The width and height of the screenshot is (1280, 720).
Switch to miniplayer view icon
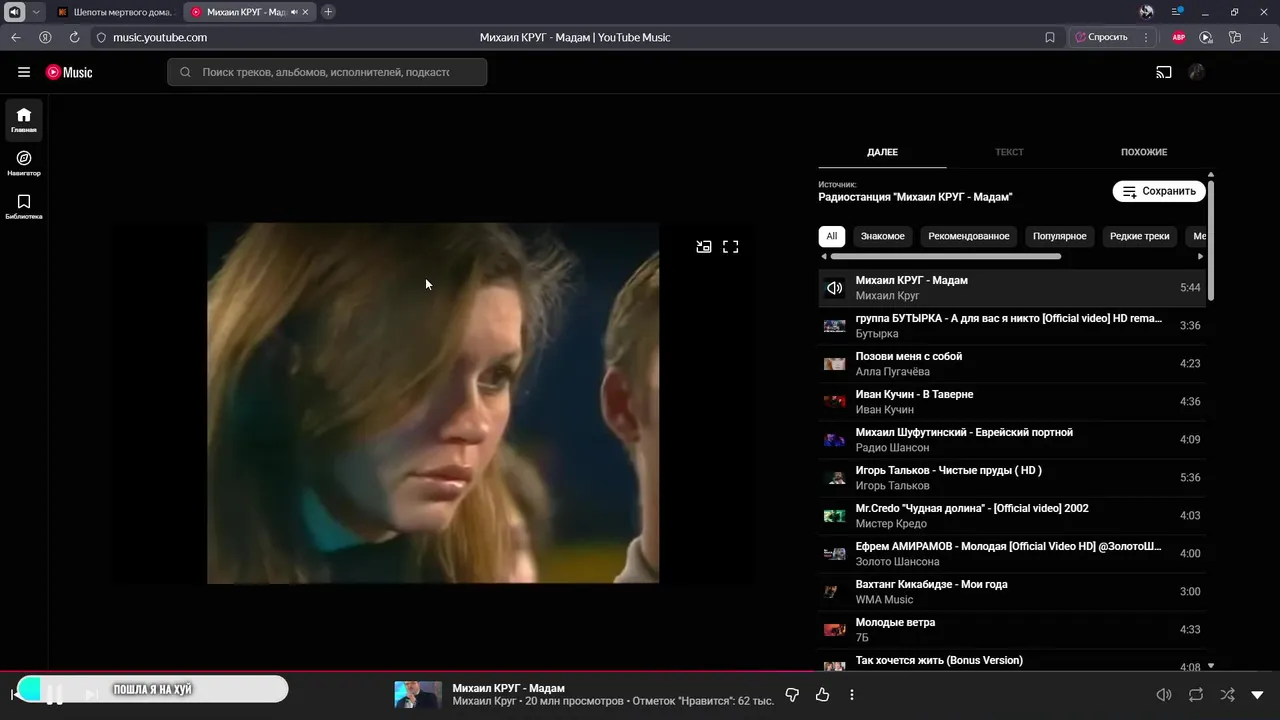pos(704,246)
